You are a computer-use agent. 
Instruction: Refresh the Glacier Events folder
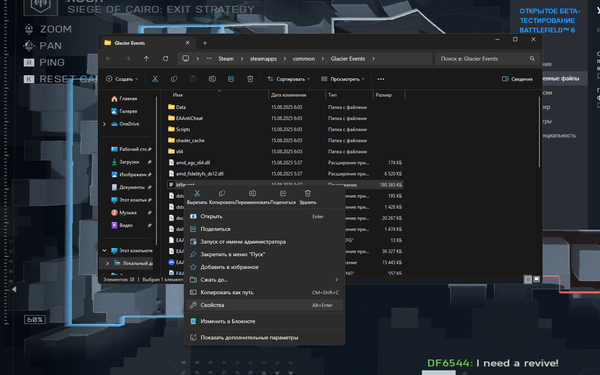(165, 59)
